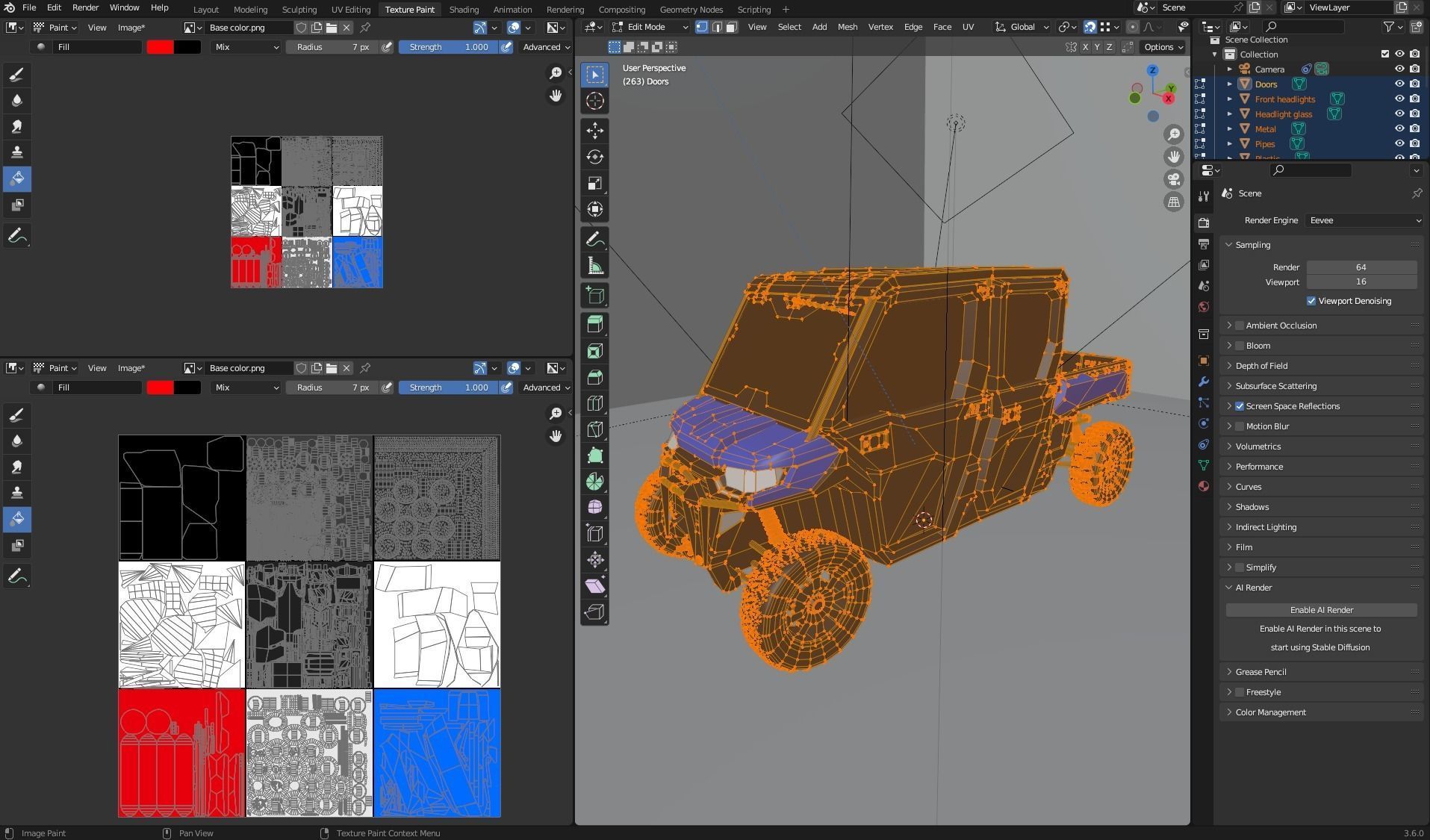Open the Vertex menu in 3D viewport
The width and height of the screenshot is (1430, 840).
[x=880, y=27]
